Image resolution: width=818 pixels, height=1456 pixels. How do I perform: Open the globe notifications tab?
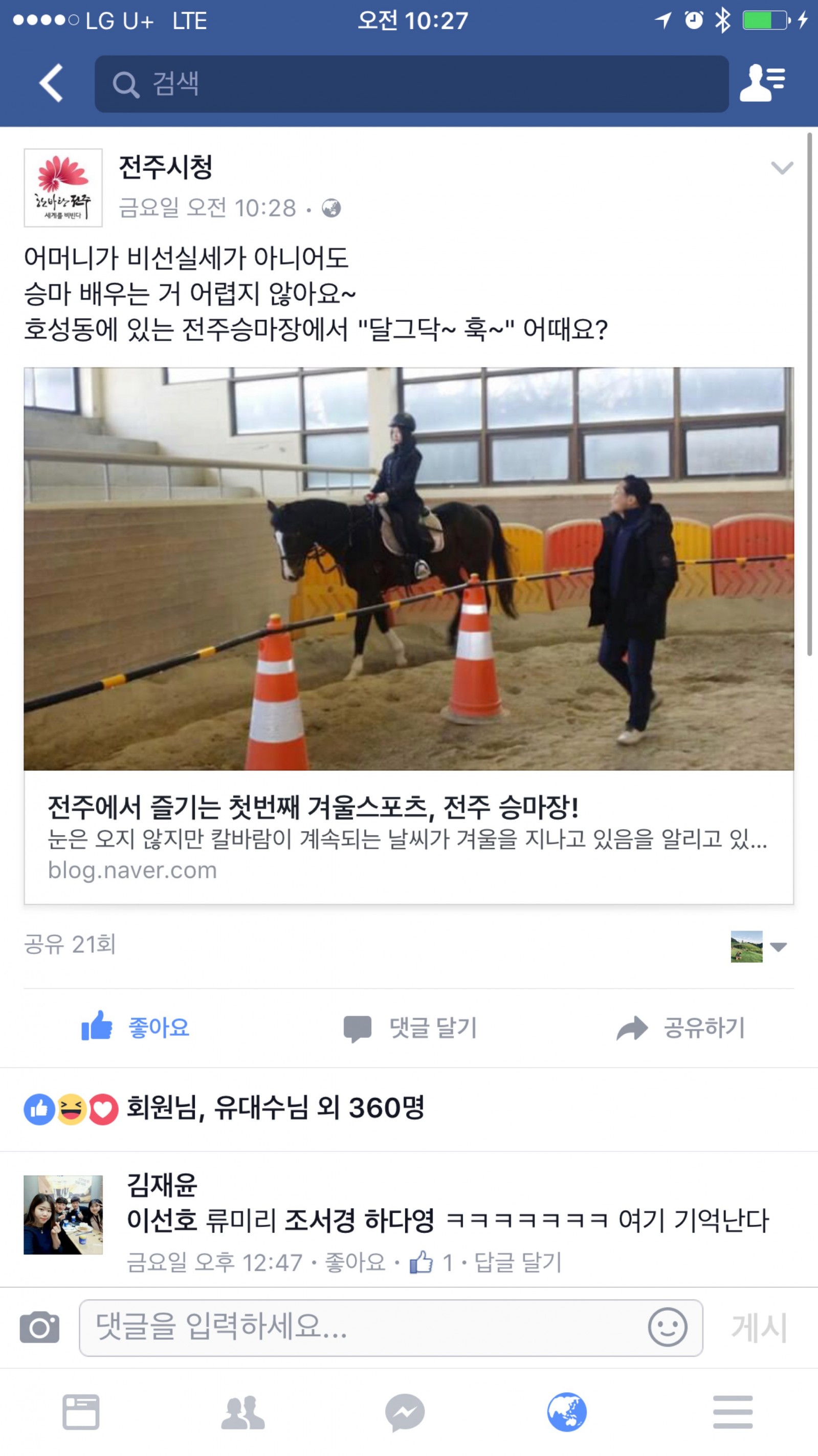tap(567, 1412)
